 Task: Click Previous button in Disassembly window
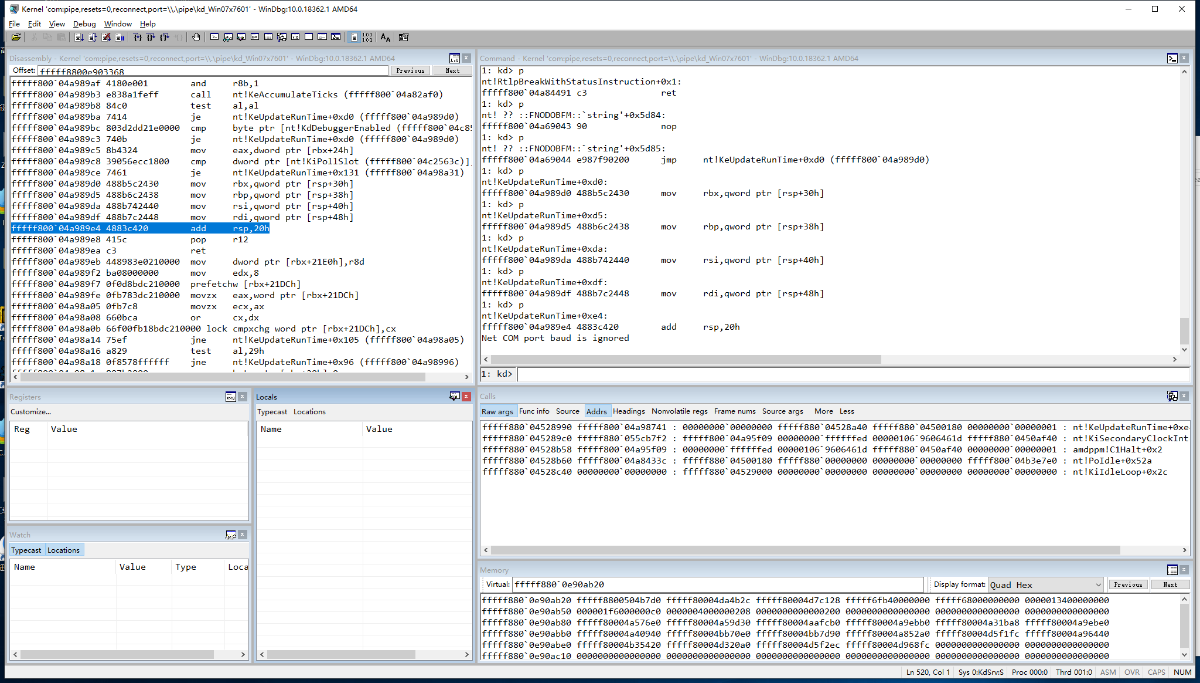pyautogui.click(x=410, y=71)
